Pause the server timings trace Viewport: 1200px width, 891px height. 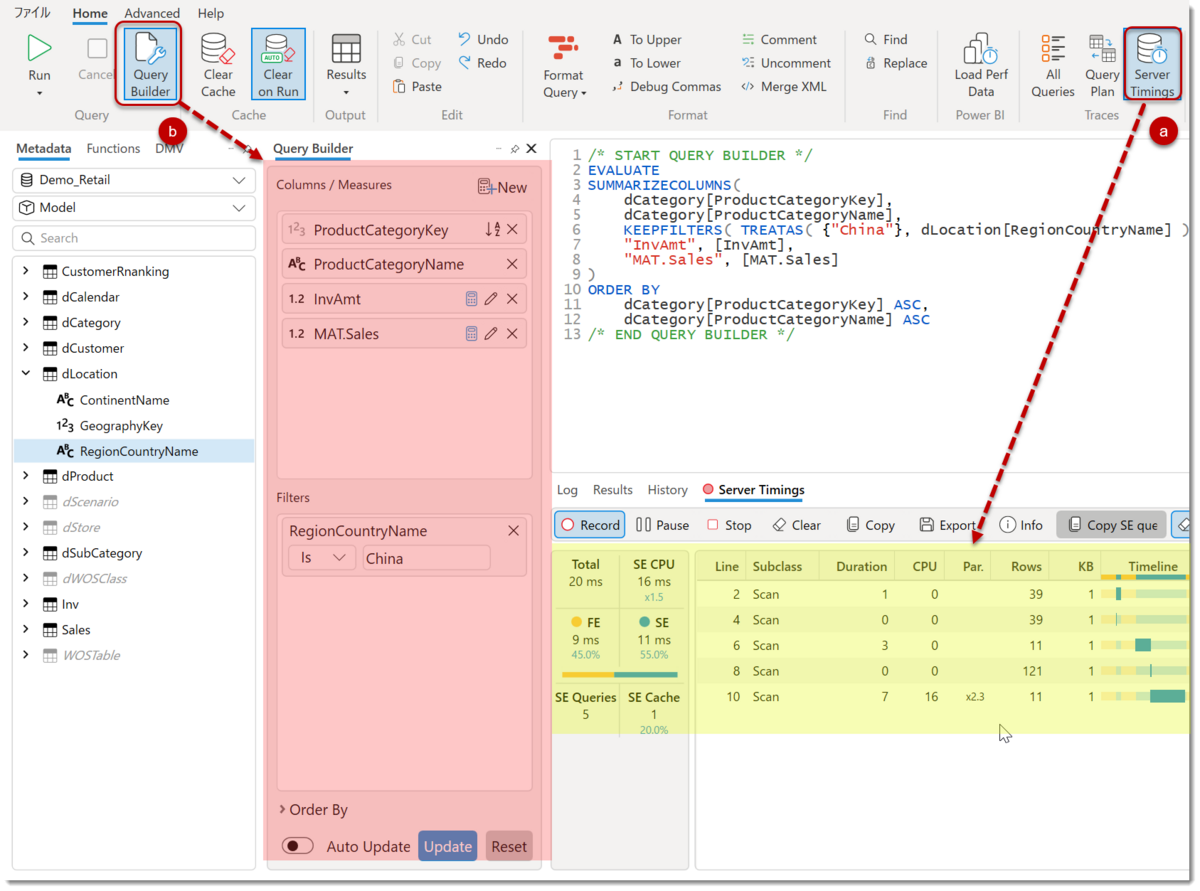(662, 525)
